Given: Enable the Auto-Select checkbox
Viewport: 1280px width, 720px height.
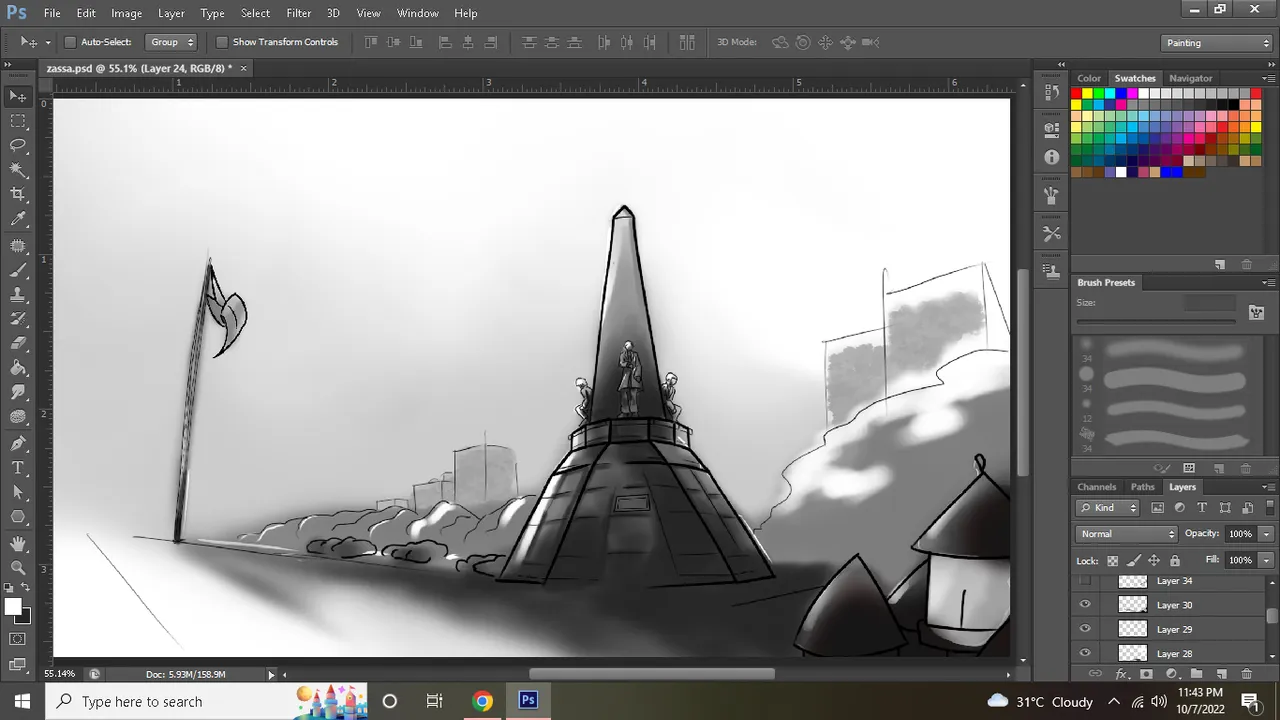Looking at the screenshot, I should pyautogui.click(x=71, y=42).
